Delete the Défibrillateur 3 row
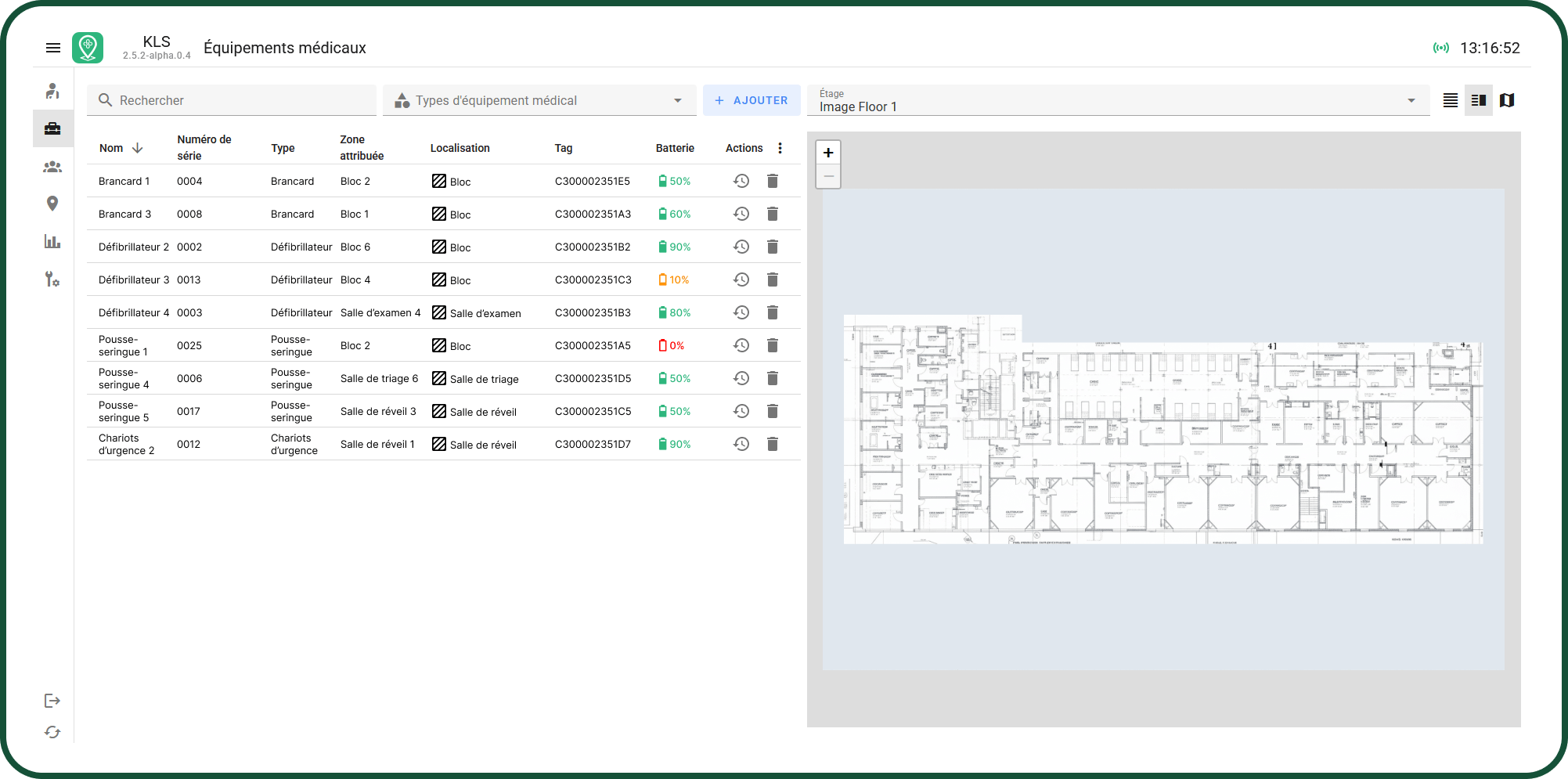Viewport: 1568px width, 779px height. [x=773, y=280]
